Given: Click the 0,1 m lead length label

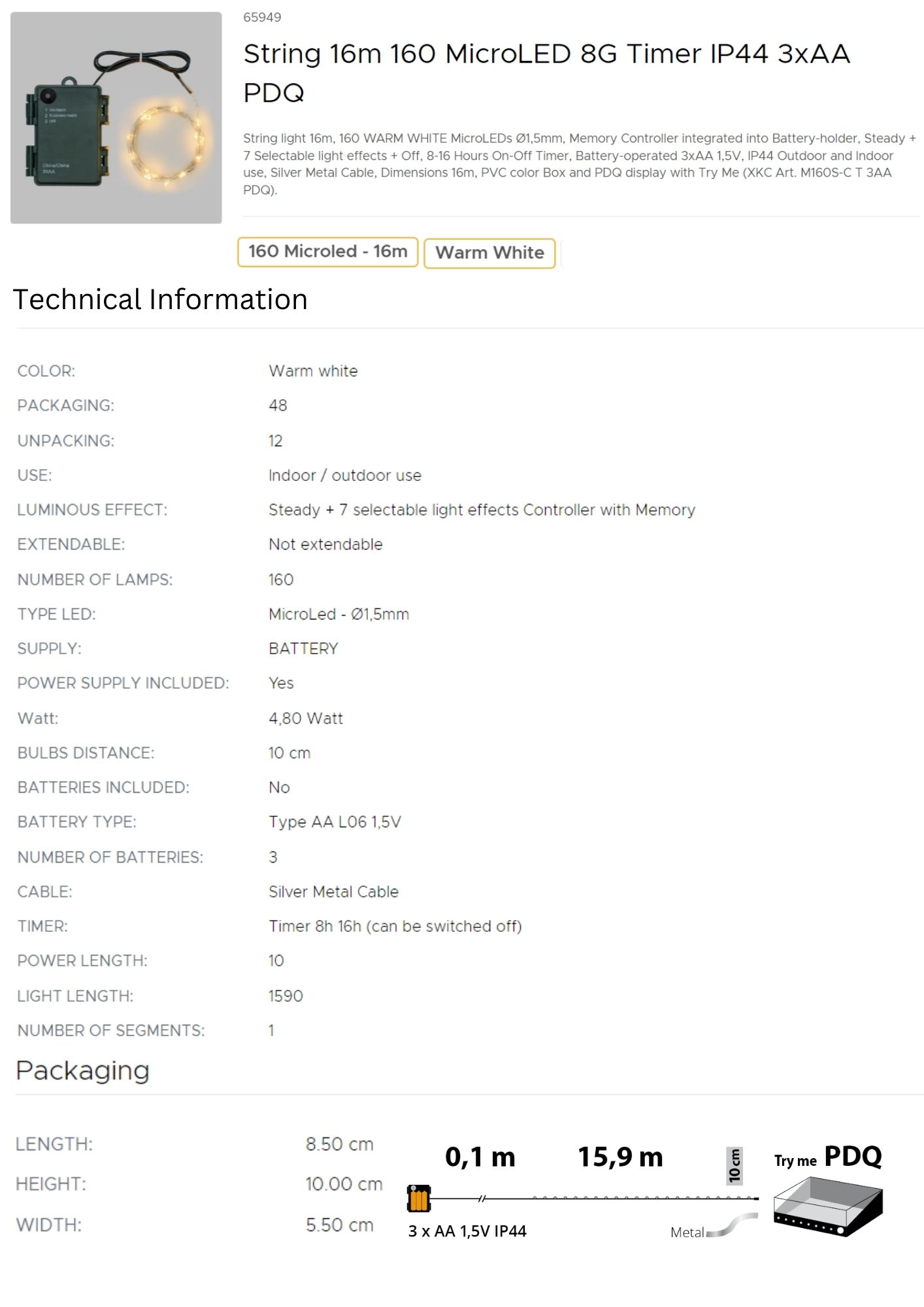Looking at the screenshot, I should (x=480, y=1157).
